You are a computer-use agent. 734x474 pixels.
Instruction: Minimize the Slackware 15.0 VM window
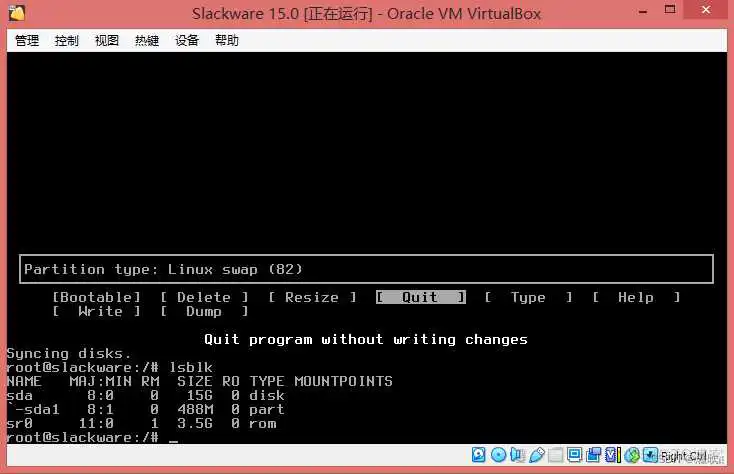(x=643, y=11)
